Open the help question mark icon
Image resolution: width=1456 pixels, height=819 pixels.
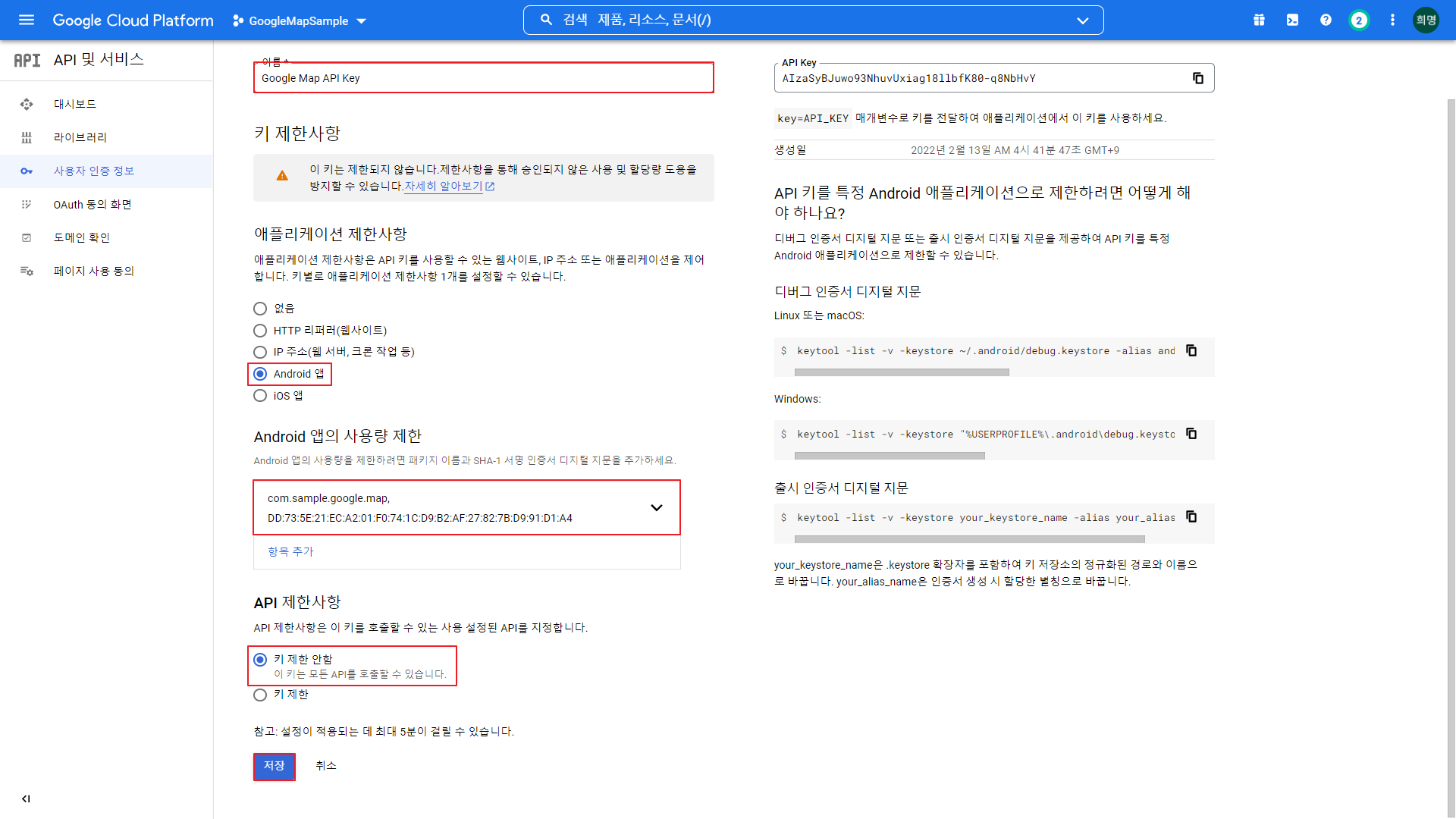[1326, 20]
